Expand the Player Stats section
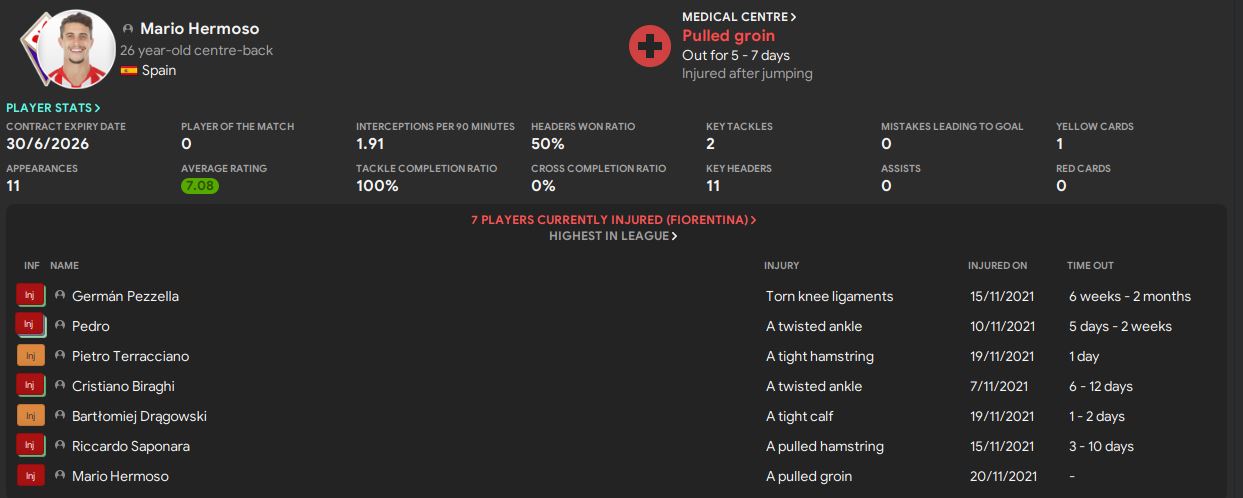 coord(53,107)
